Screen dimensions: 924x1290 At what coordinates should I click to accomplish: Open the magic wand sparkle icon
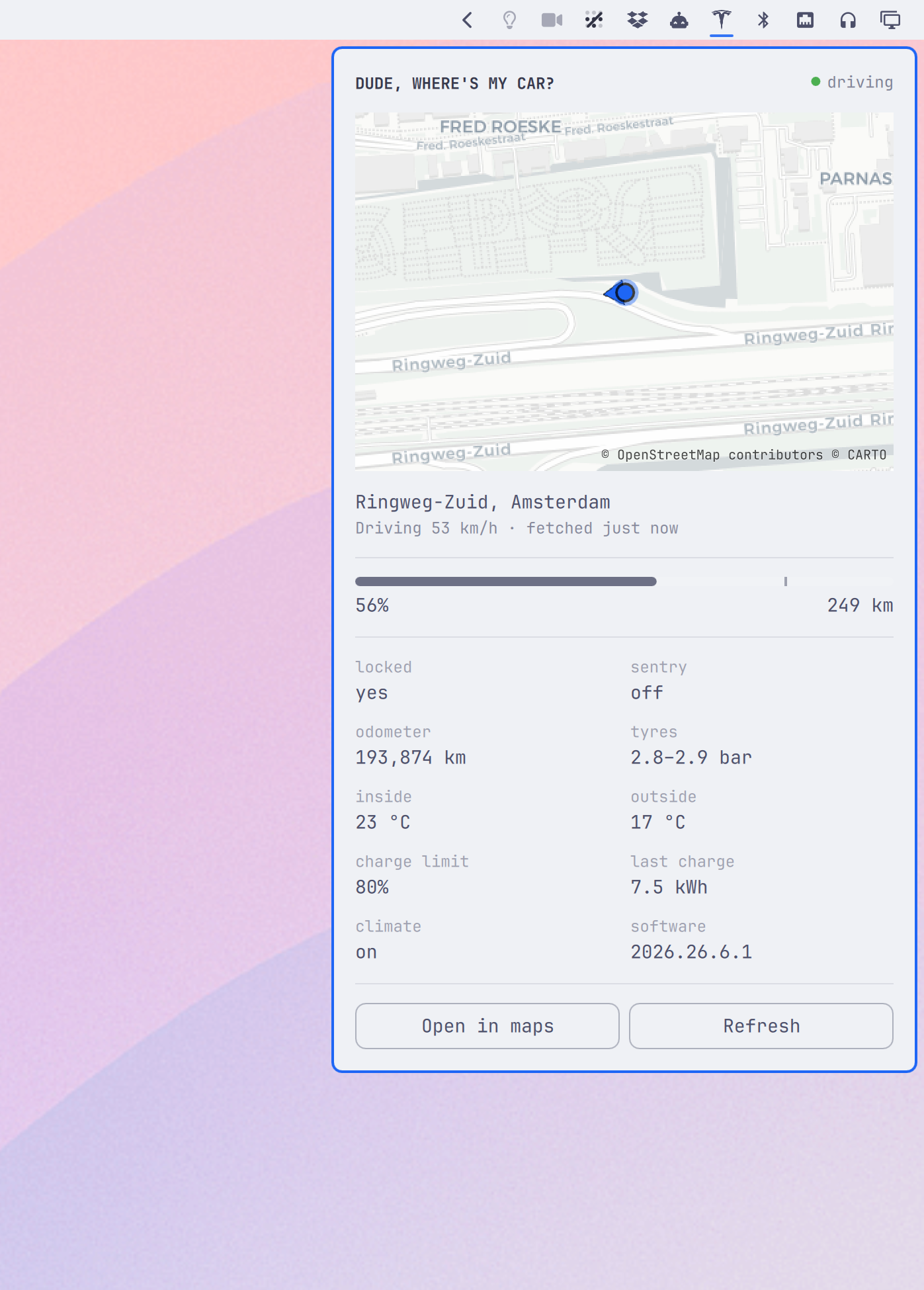click(x=594, y=21)
